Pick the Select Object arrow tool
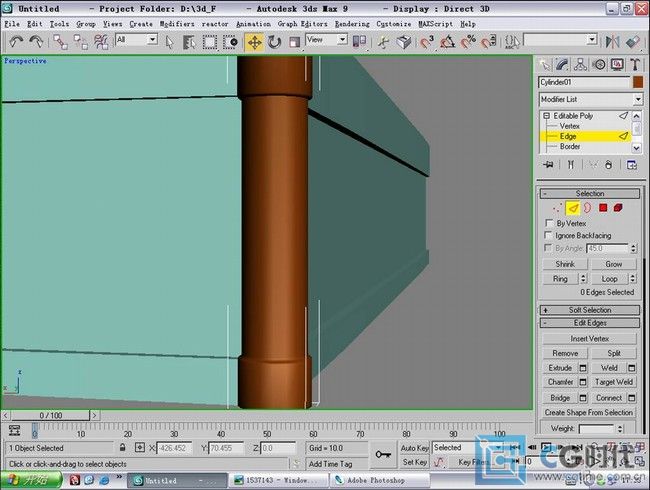Viewport: 650px width, 490px height. pos(169,42)
